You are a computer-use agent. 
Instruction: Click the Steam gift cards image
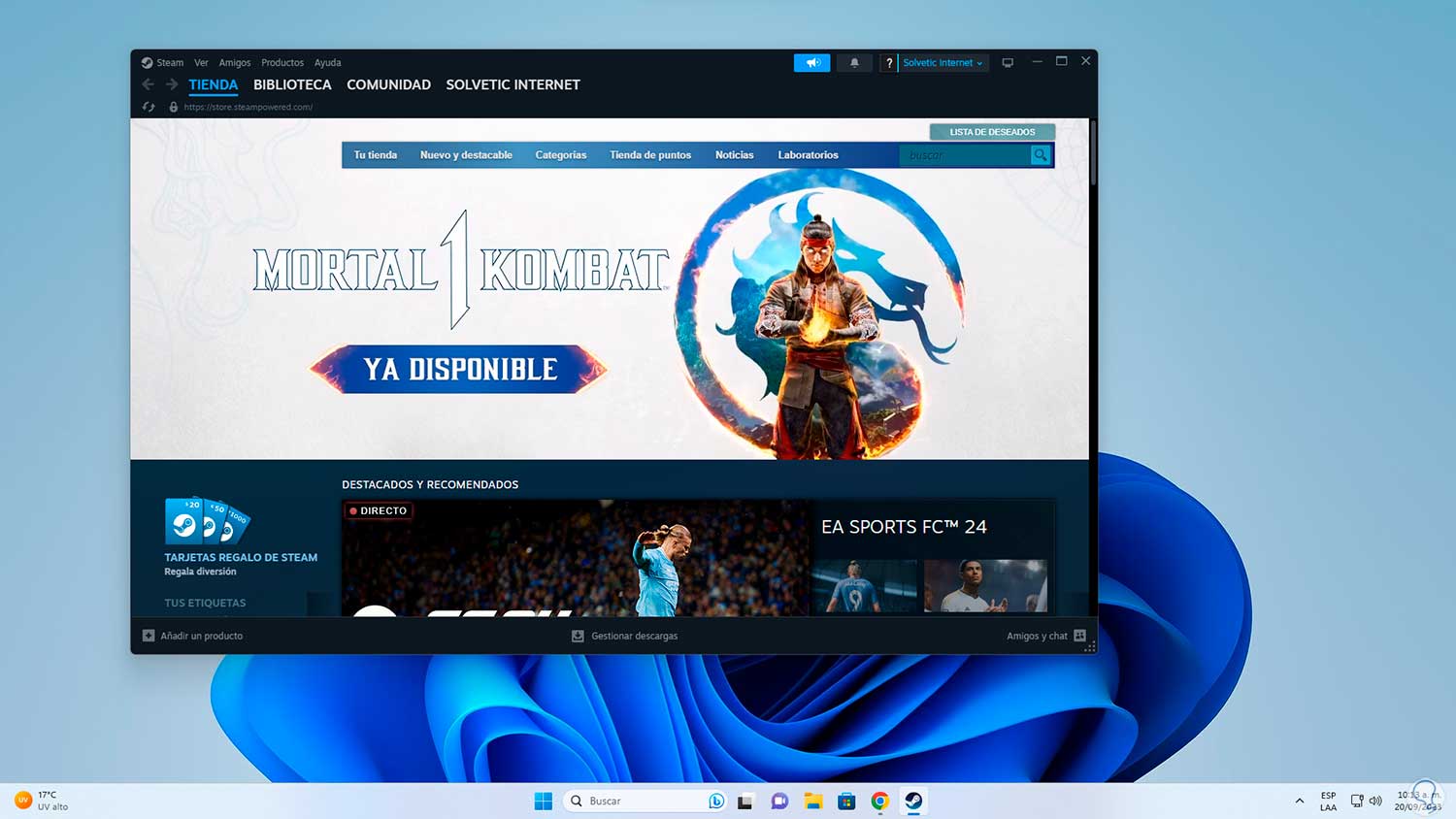coord(207,521)
